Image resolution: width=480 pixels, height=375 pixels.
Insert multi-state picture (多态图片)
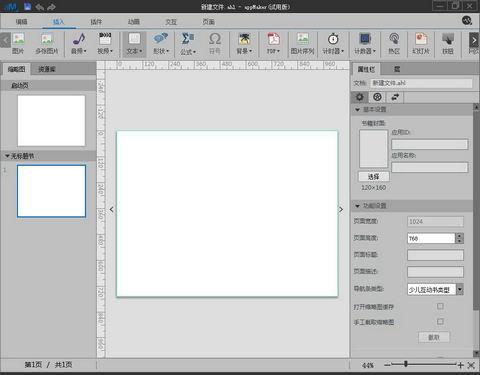pyautogui.click(x=47, y=44)
